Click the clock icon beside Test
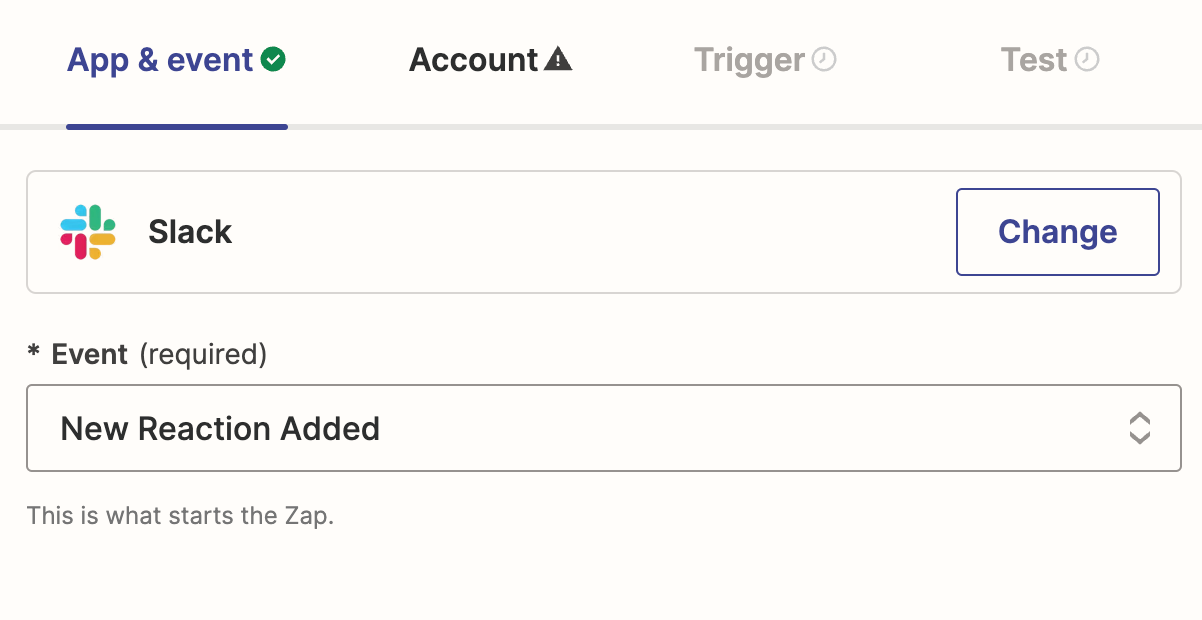 (1087, 60)
